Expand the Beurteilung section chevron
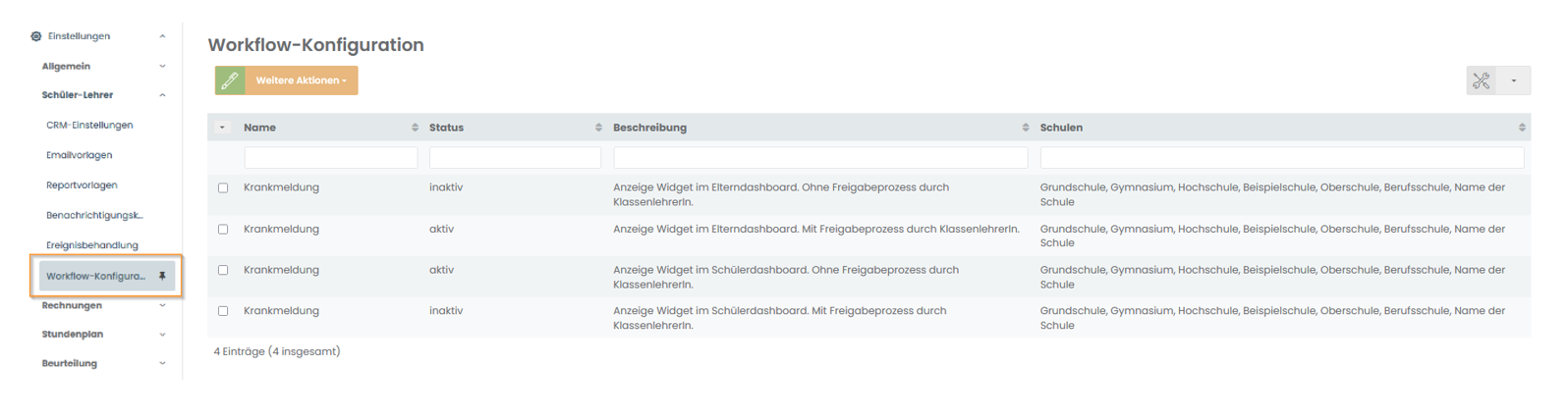1568x420 pixels. coord(162,364)
